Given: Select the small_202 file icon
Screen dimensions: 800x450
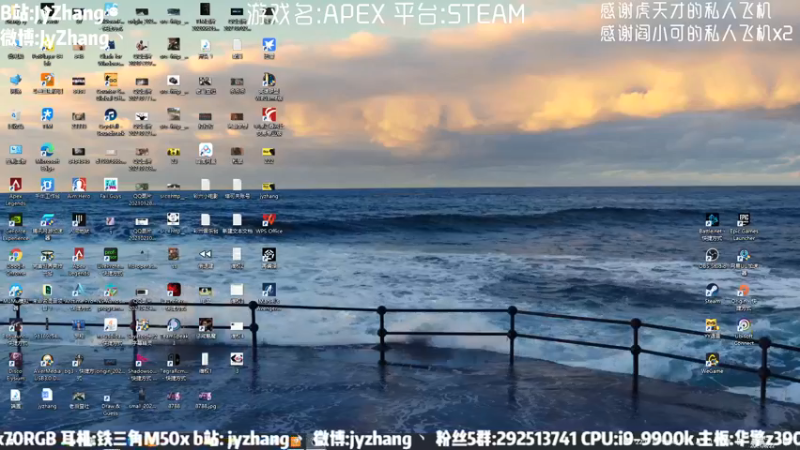Looking at the screenshot, I should coord(142,396).
